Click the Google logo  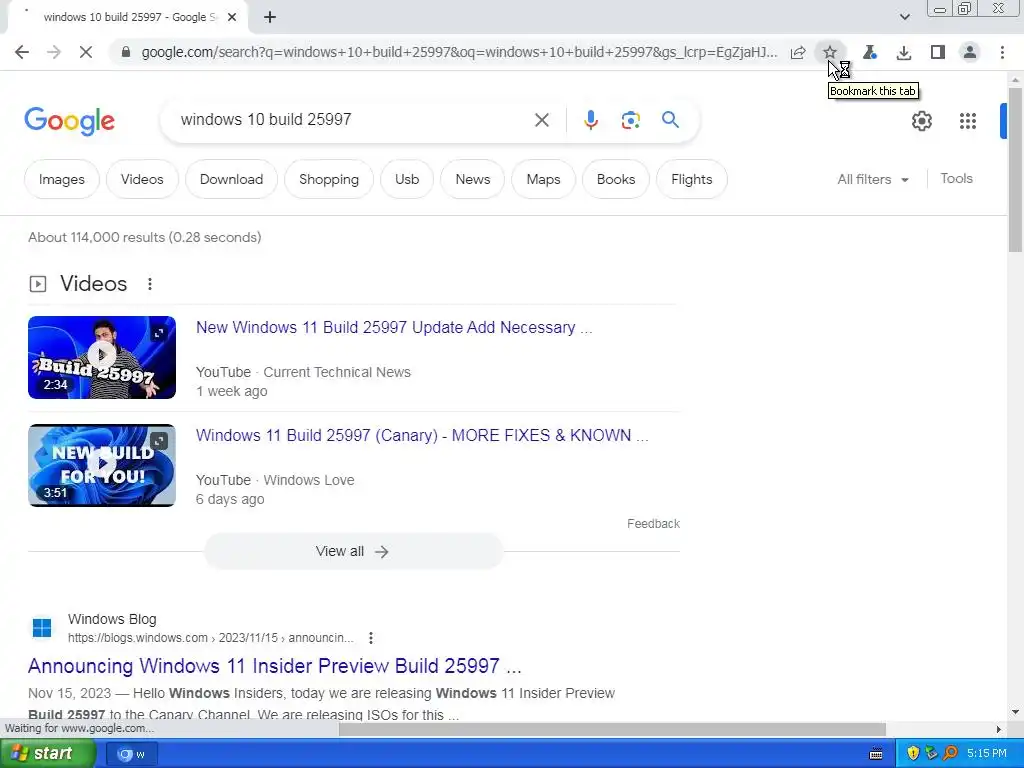69,121
